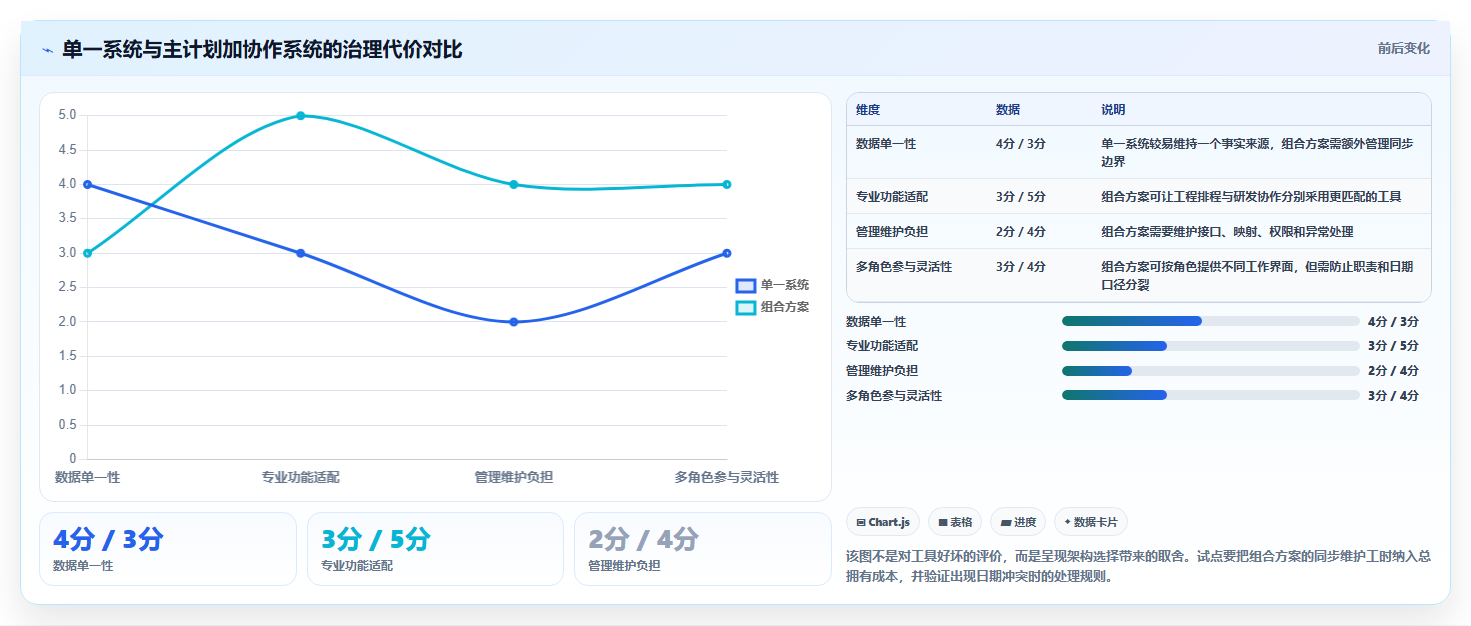Click the 数据 table column header
Viewport: 1471px width, 626px height.
1008,110
